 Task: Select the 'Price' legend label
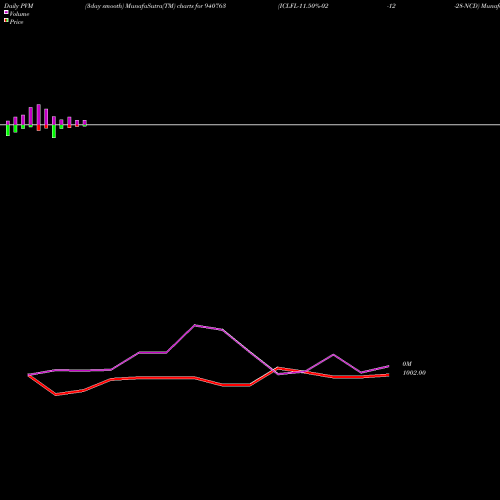coord(16,22)
